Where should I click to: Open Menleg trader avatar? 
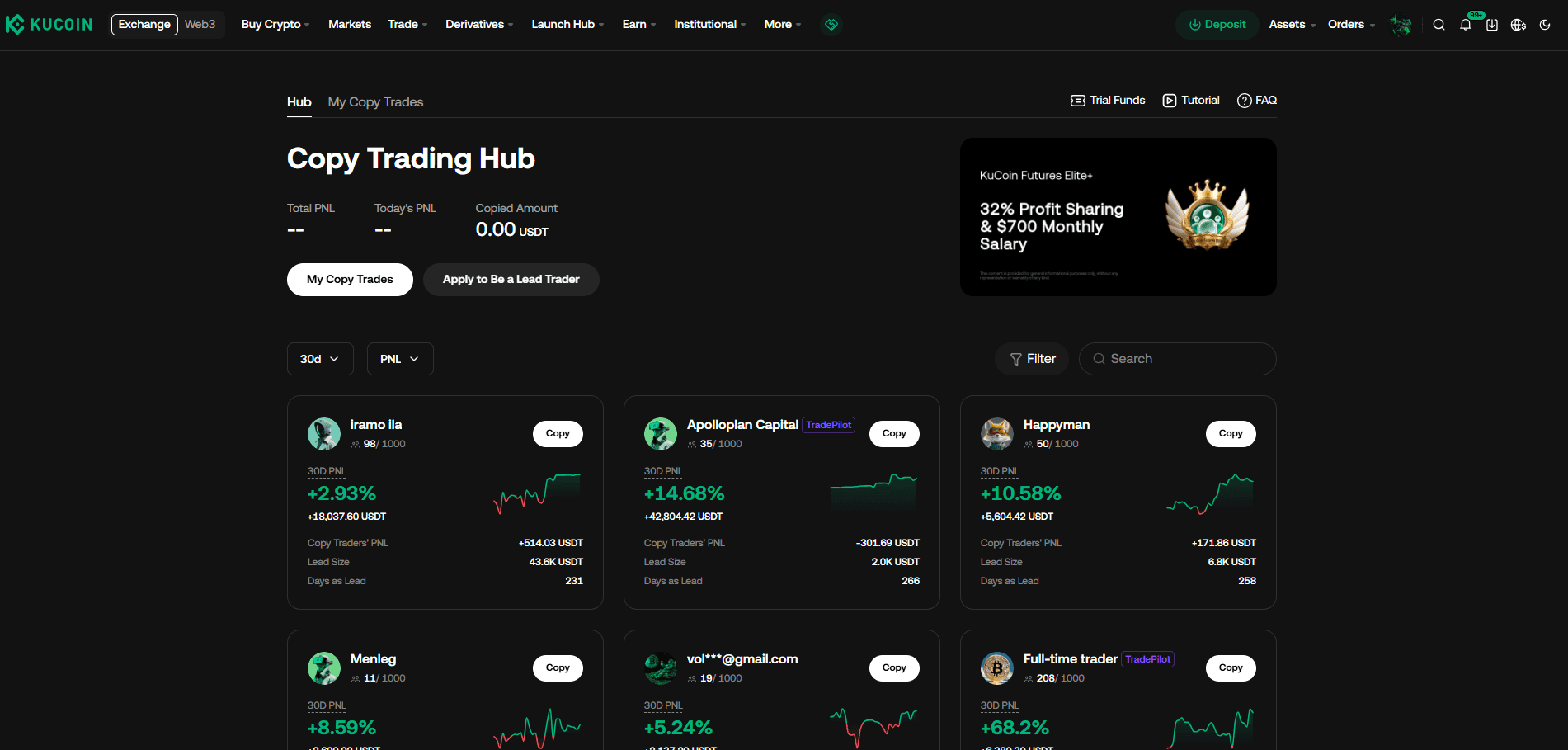point(324,668)
